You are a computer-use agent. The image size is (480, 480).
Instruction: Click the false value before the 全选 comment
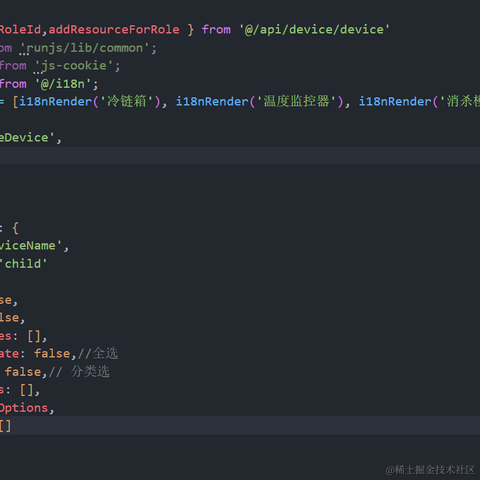click(52, 354)
